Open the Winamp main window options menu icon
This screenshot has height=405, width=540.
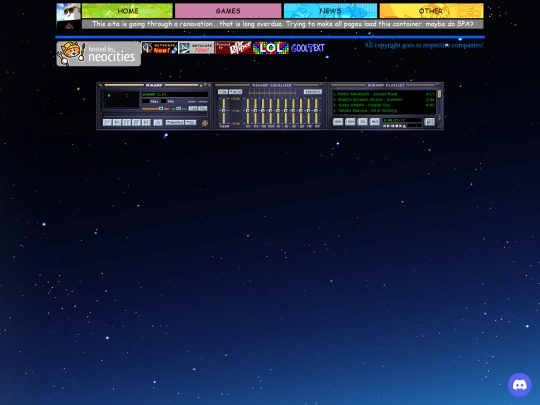click(101, 85)
